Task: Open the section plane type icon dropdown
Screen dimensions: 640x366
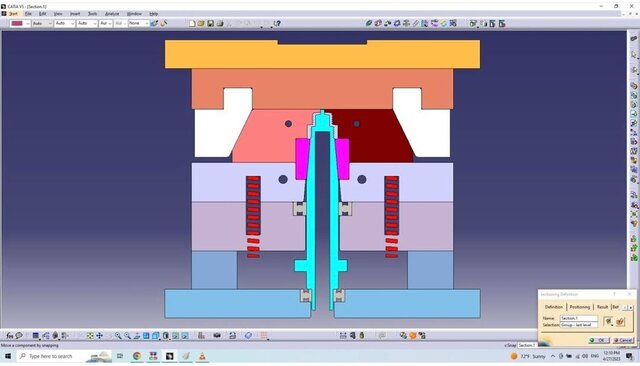Action: pyautogui.click(x=609, y=322)
